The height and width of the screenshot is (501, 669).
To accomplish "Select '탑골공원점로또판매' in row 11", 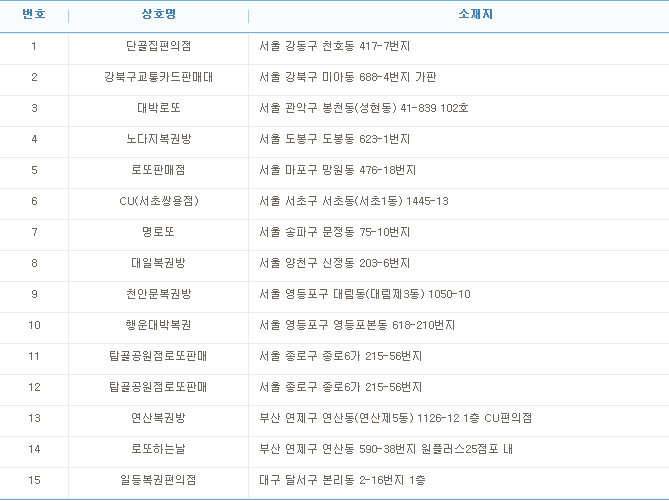I will click(x=158, y=356).
